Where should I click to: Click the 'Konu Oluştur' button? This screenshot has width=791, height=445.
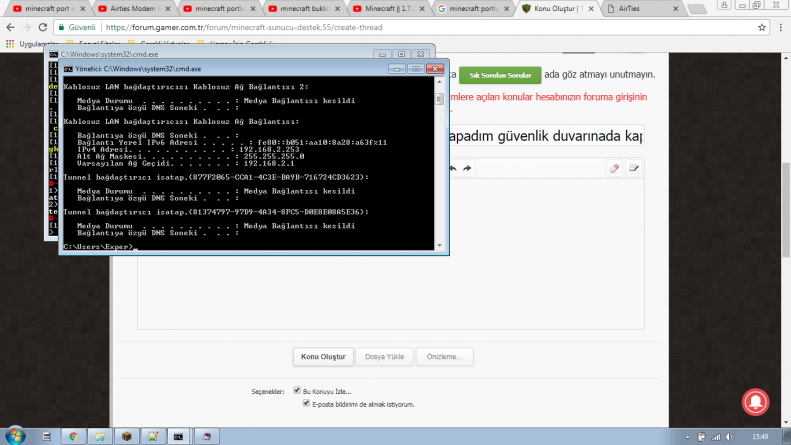(x=323, y=357)
